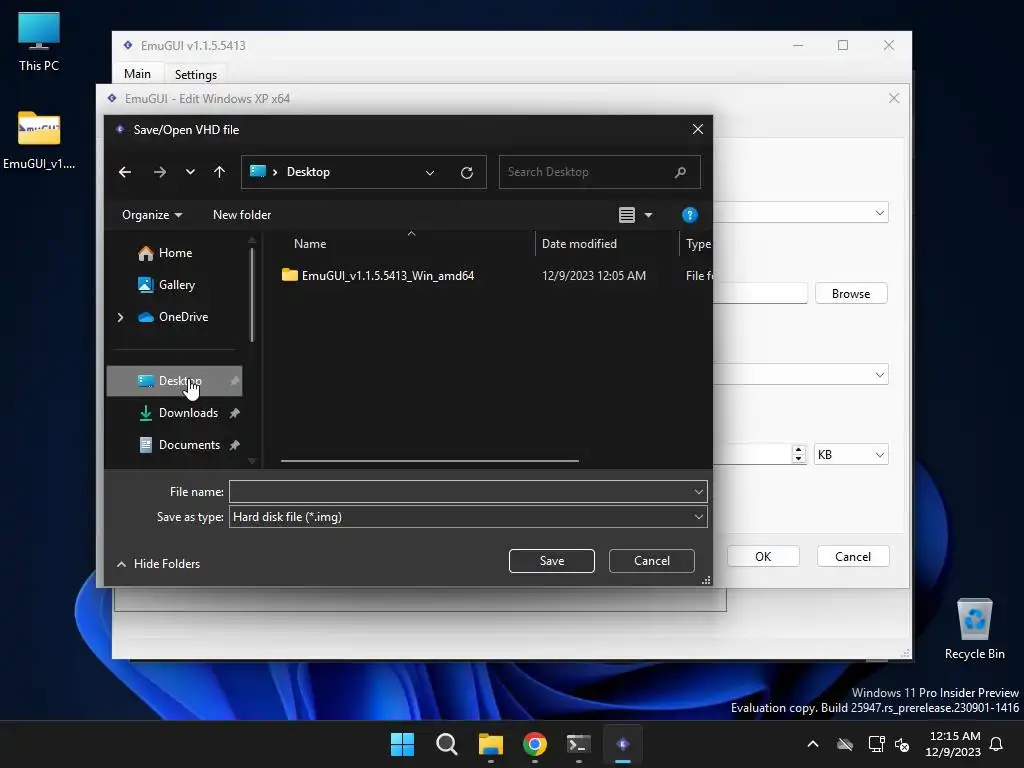The image size is (1024, 768).
Task: Open network status tray icon
Action: (876, 744)
